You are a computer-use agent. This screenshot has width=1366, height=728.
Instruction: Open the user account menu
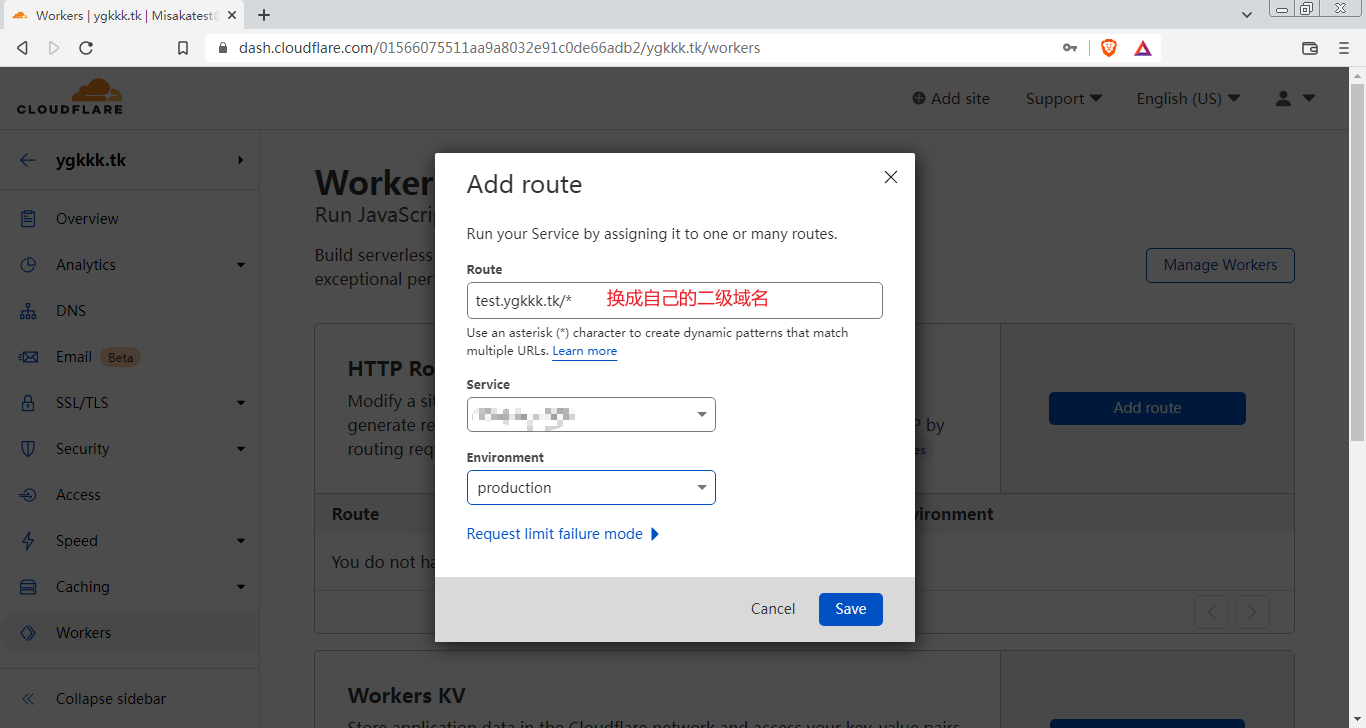(x=1295, y=98)
